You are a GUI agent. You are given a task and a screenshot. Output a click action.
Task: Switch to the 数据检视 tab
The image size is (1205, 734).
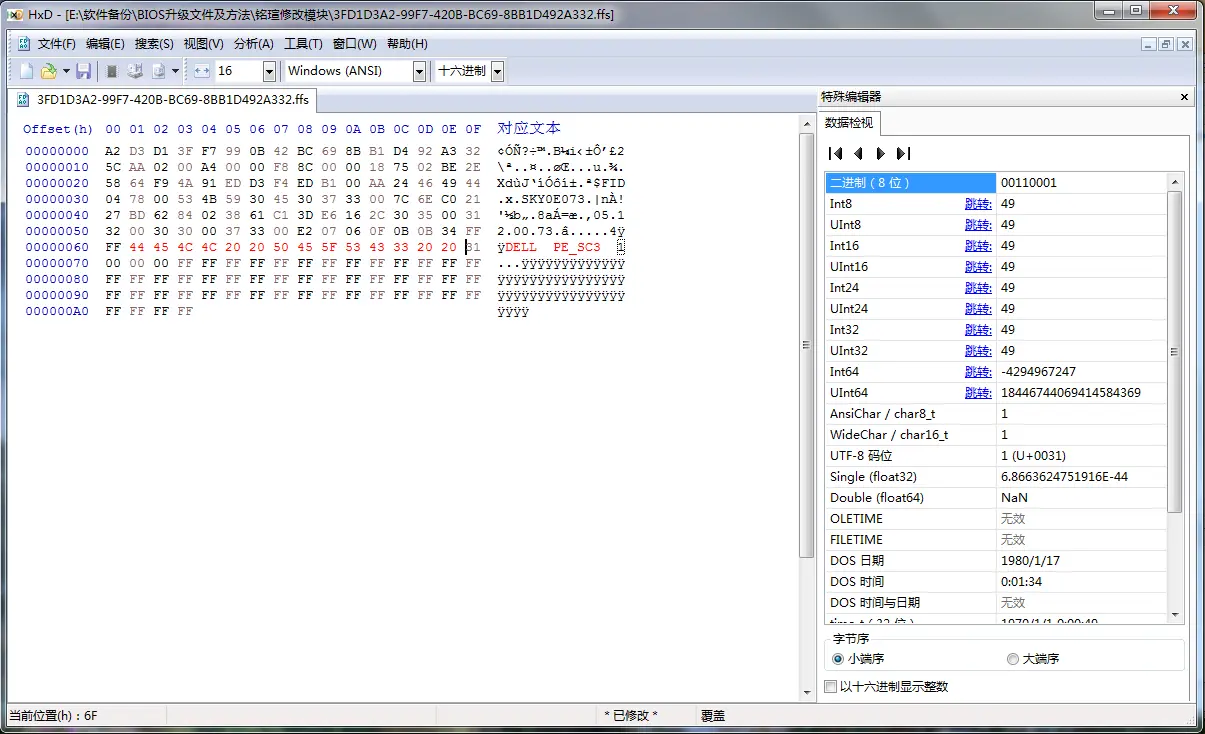click(x=848, y=123)
